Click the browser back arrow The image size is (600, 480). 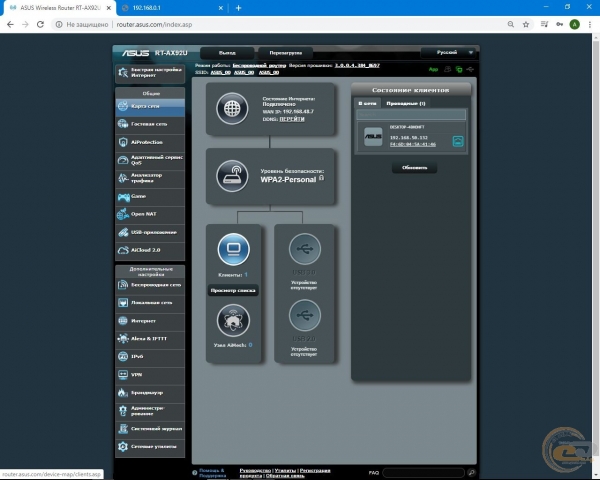(10, 24)
